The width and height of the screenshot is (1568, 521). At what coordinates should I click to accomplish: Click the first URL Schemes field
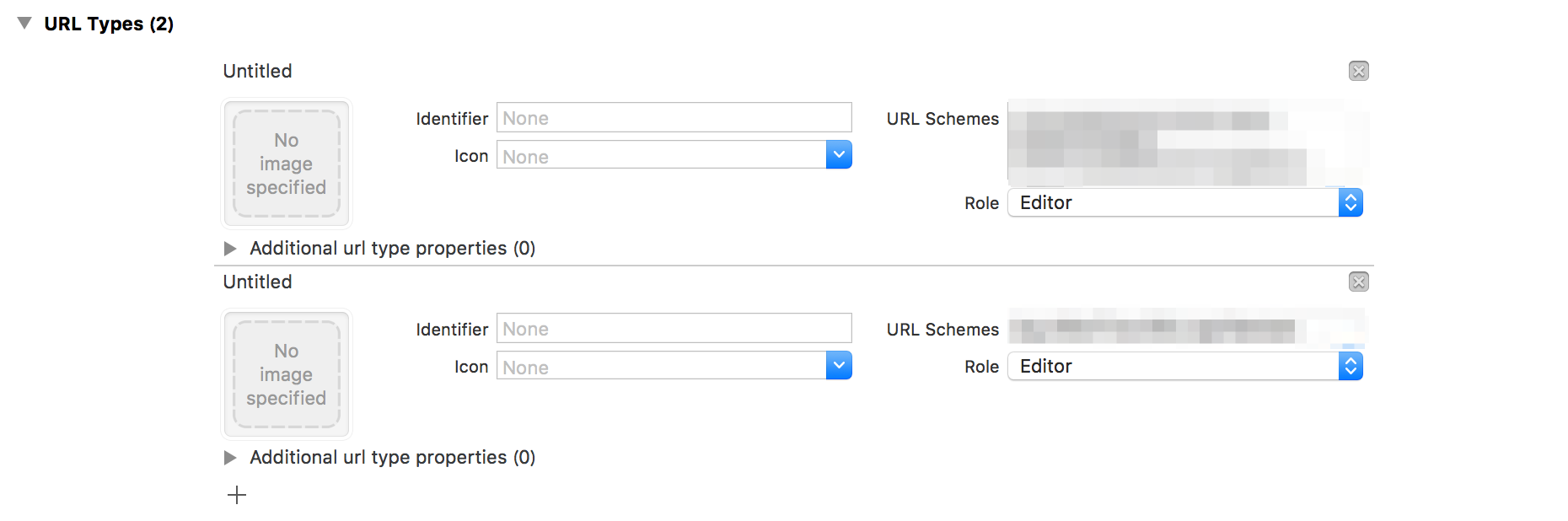tap(1187, 142)
